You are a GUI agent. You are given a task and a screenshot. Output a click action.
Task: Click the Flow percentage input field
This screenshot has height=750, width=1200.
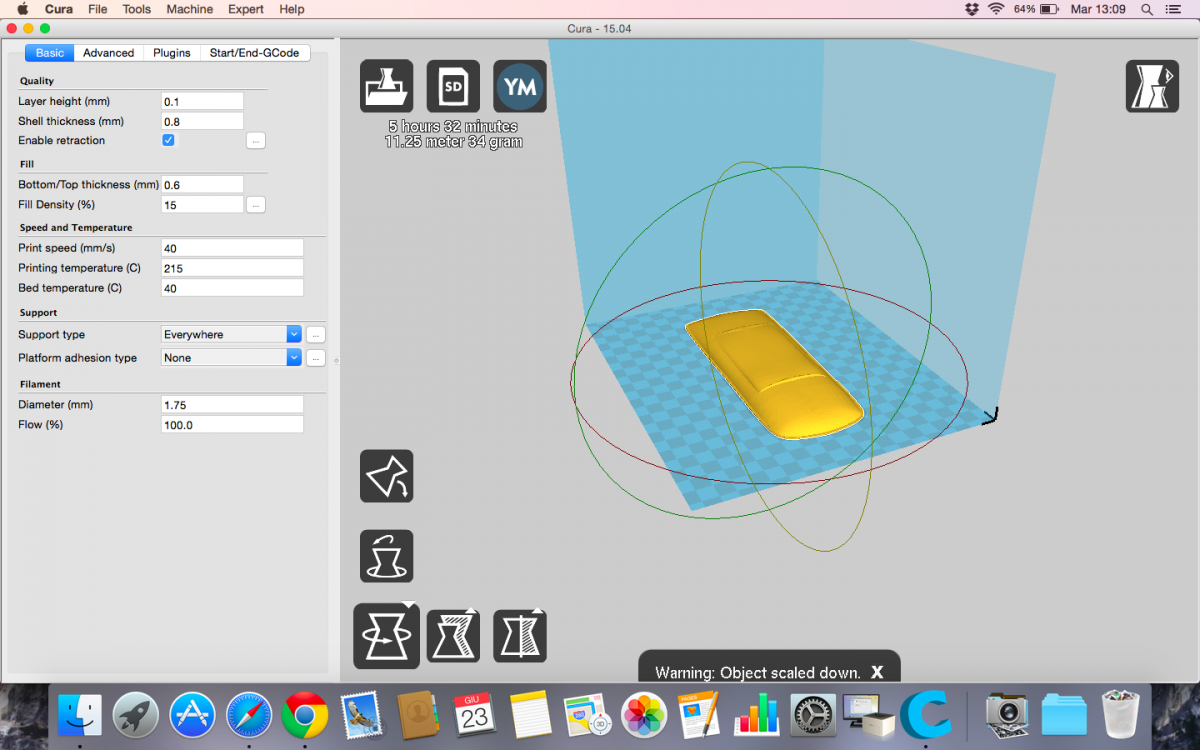pos(232,425)
